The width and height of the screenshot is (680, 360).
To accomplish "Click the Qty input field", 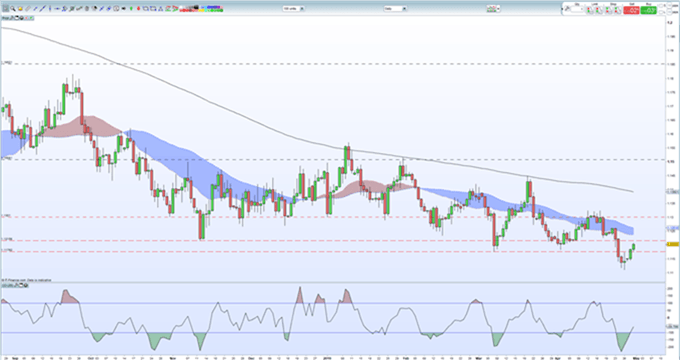I will (577, 9).
